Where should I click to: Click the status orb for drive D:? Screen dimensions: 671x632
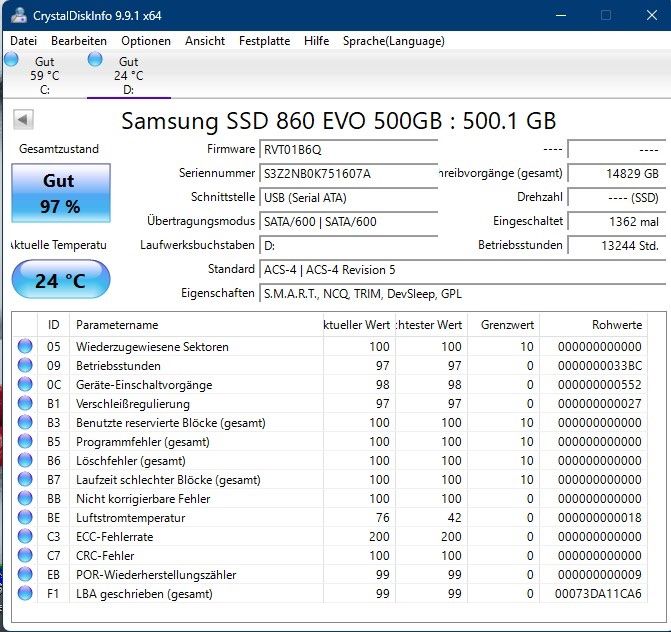tap(95, 59)
